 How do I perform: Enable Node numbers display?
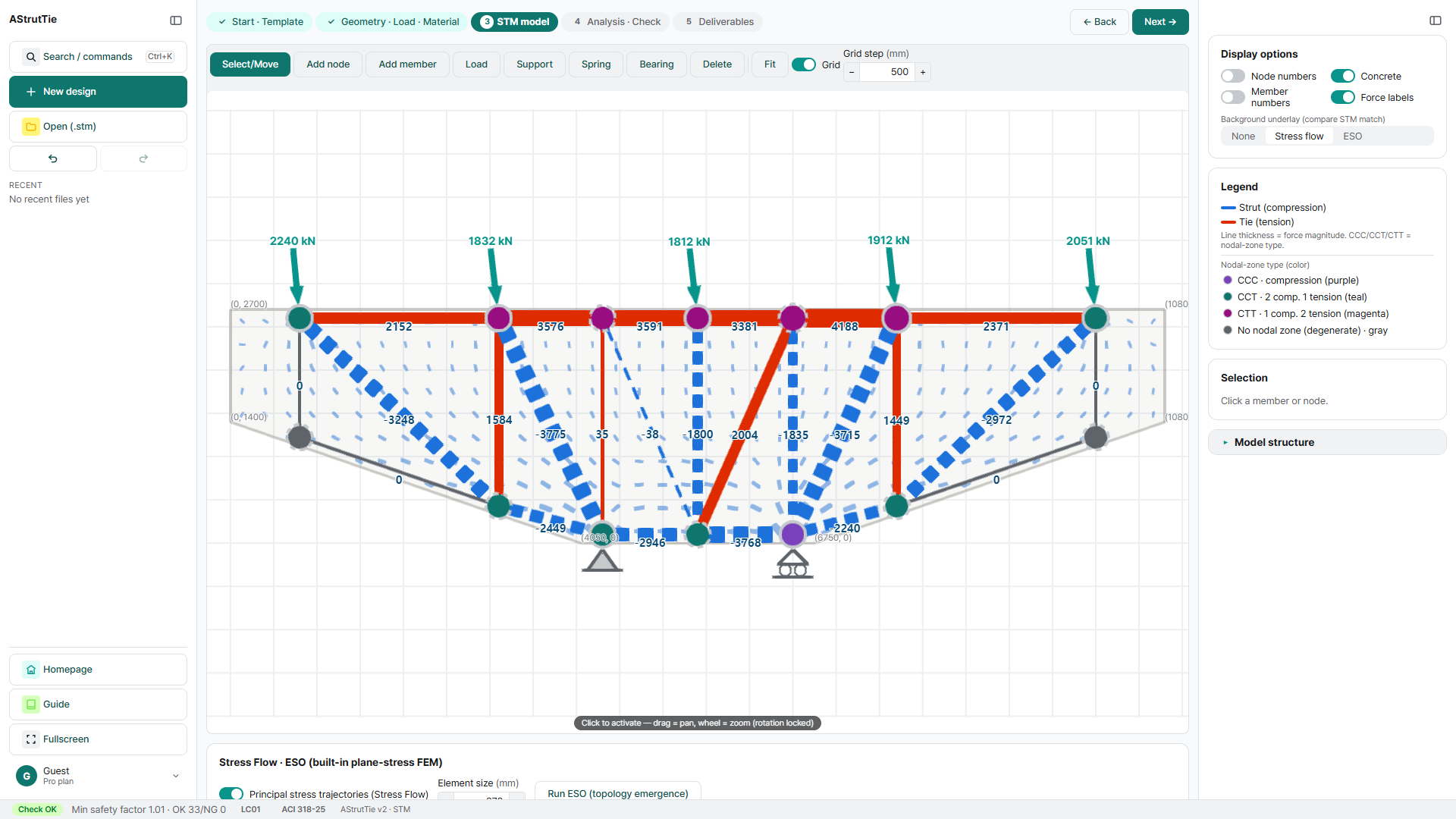click(x=1233, y=76)
